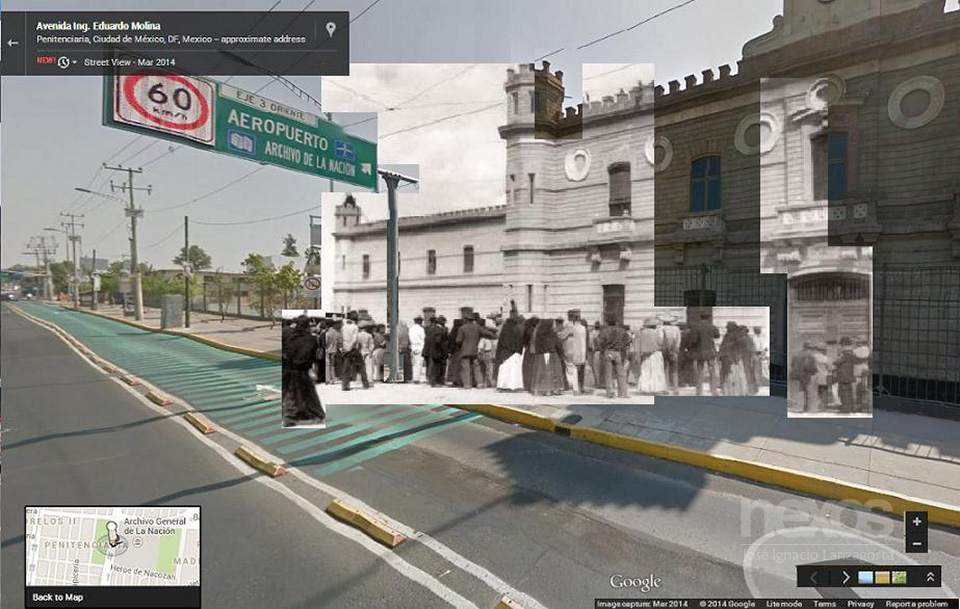Go to previous image in carousel
Screen dimensions: 960x609
(812, 577)
